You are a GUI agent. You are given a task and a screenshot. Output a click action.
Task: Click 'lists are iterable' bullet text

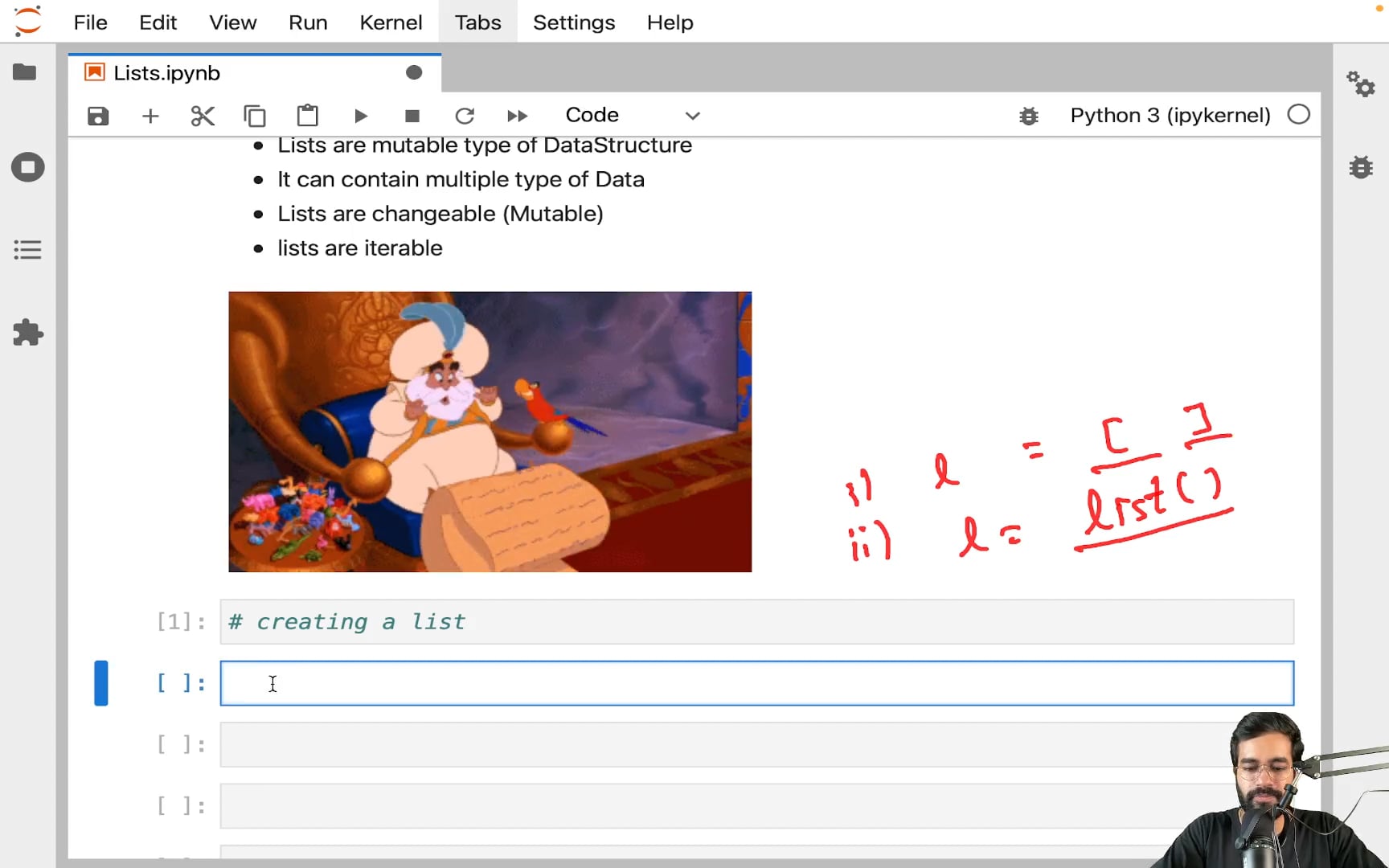360,248
